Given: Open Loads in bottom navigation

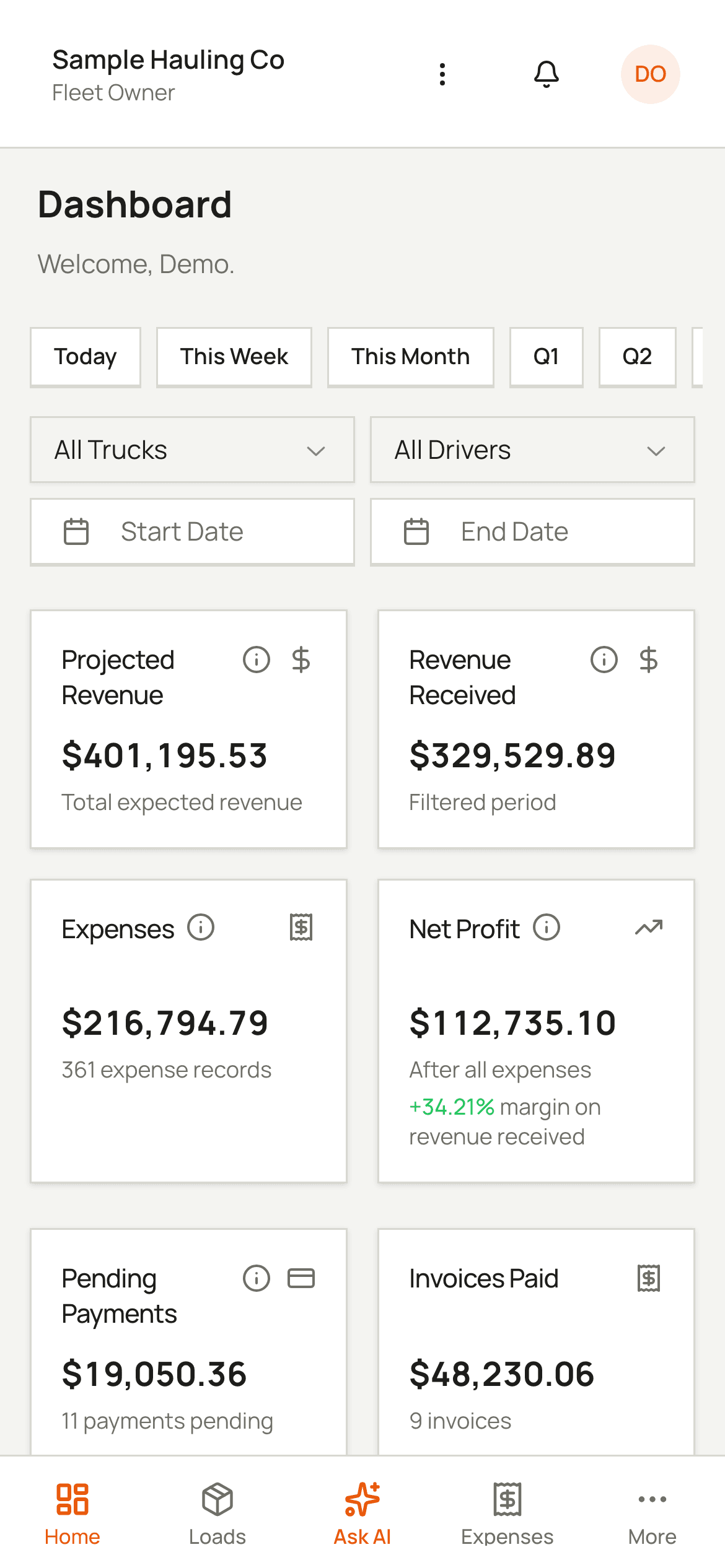Looking at the screenshot, I should [217, 1514].
